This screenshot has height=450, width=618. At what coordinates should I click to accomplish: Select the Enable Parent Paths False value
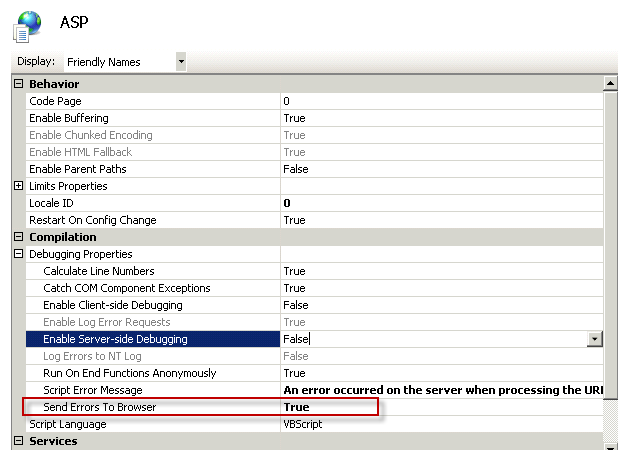pyautogui.click(x=296, y=169)
